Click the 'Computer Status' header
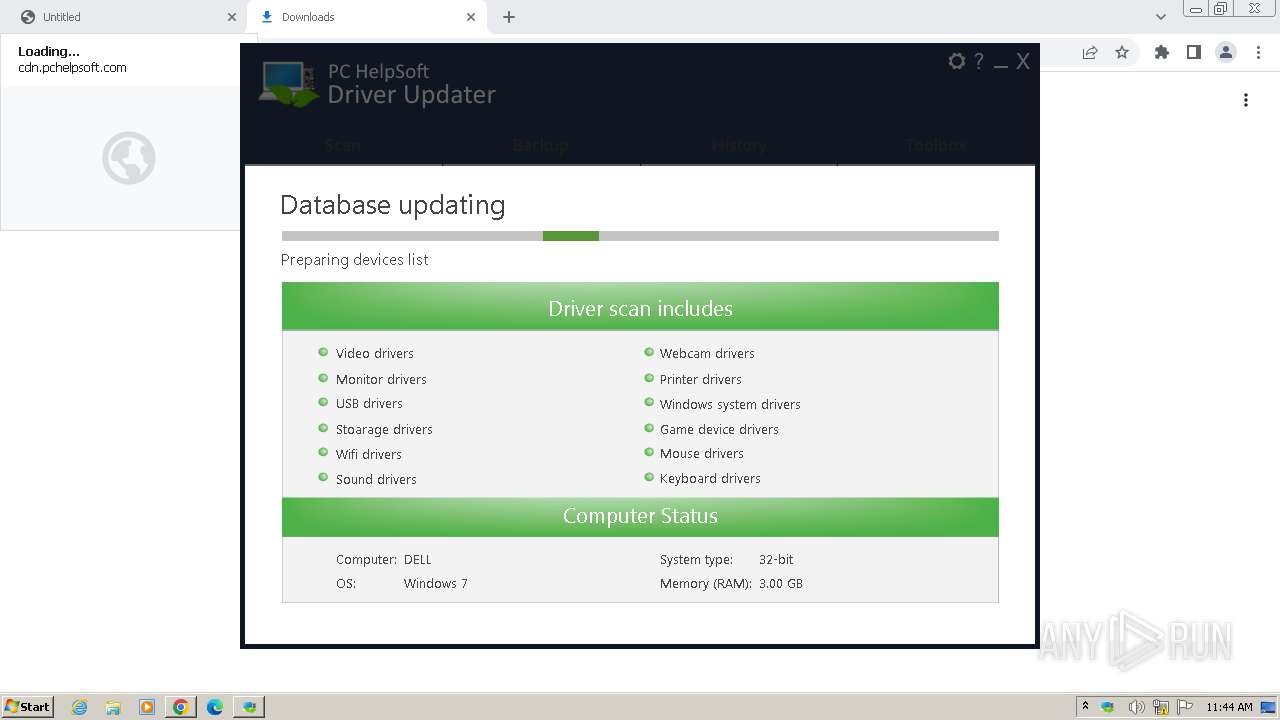1280x720 pixels. 640,516
